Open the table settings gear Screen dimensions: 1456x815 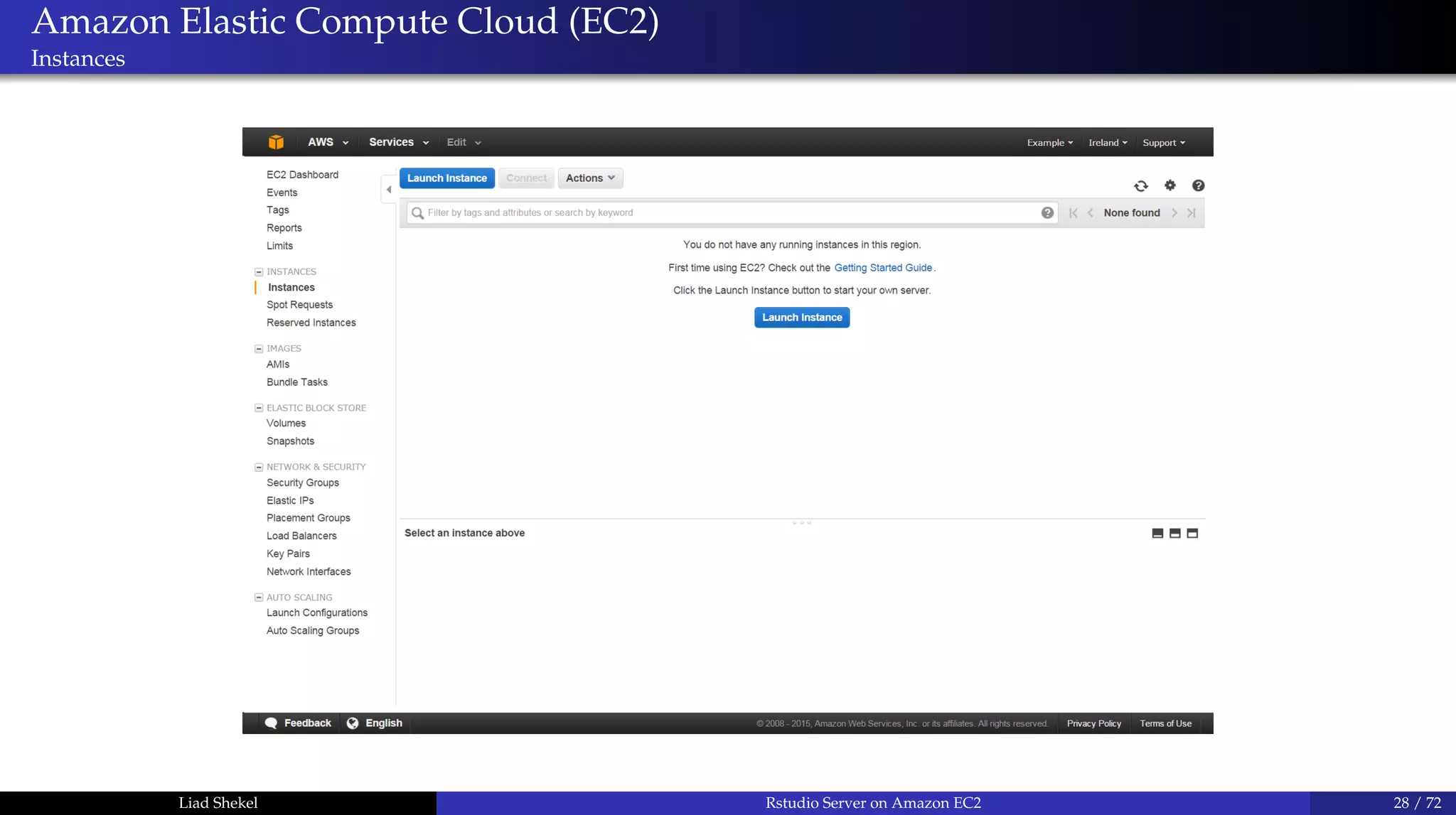pos(1170,185)
